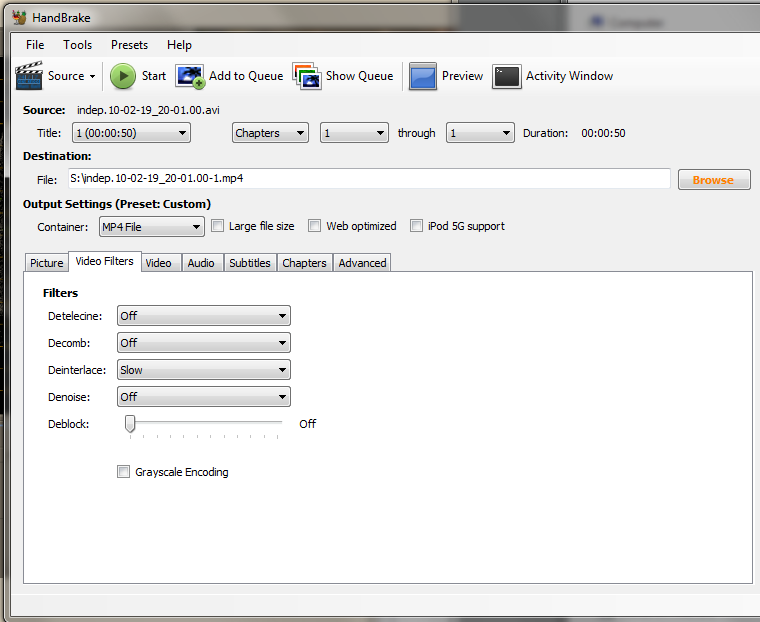
Task: Click the Deblock value label 'Off'
Action: [x=308, y=424]
